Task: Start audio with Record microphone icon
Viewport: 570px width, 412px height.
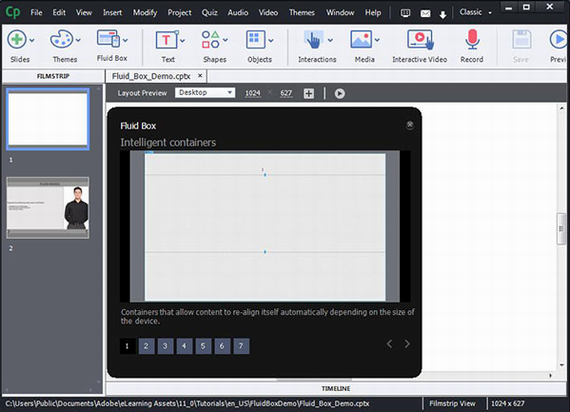Action: [x=472, y=40]
